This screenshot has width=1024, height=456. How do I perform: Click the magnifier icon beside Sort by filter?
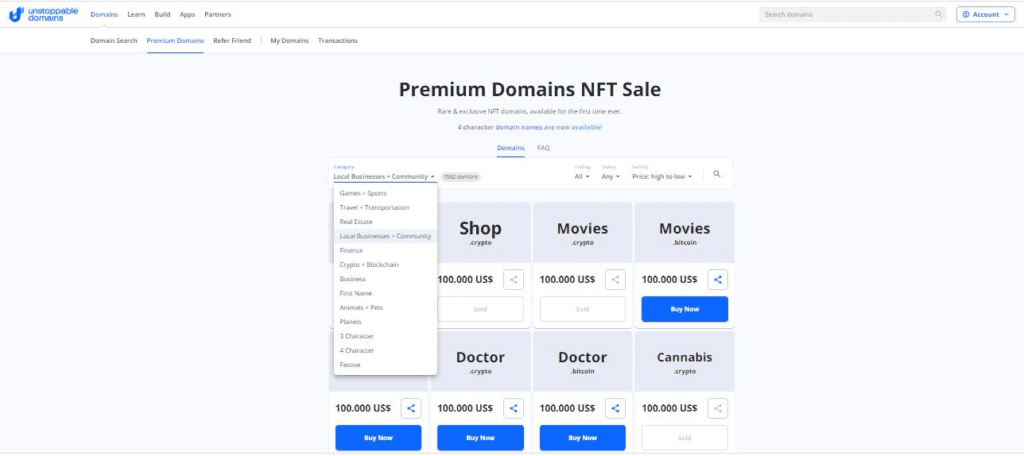point(716,174)
